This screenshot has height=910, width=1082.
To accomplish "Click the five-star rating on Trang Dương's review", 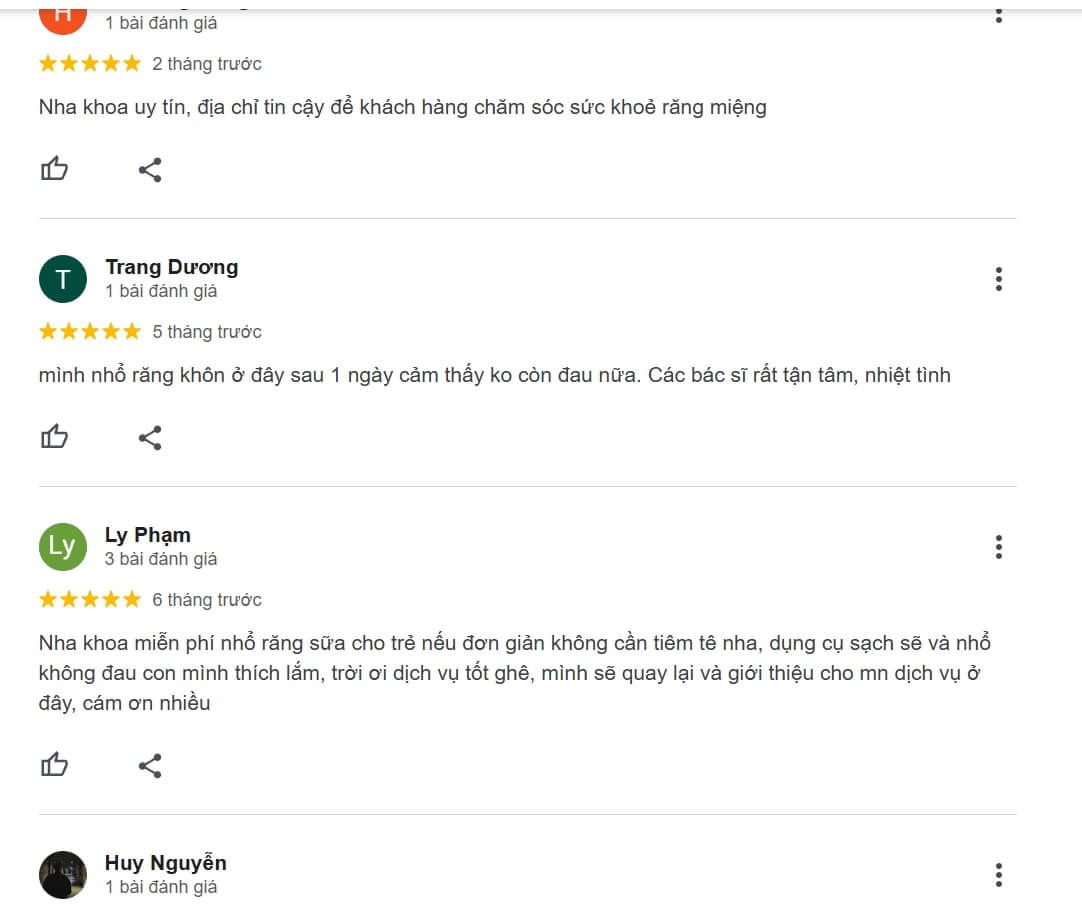I will 90,331.
